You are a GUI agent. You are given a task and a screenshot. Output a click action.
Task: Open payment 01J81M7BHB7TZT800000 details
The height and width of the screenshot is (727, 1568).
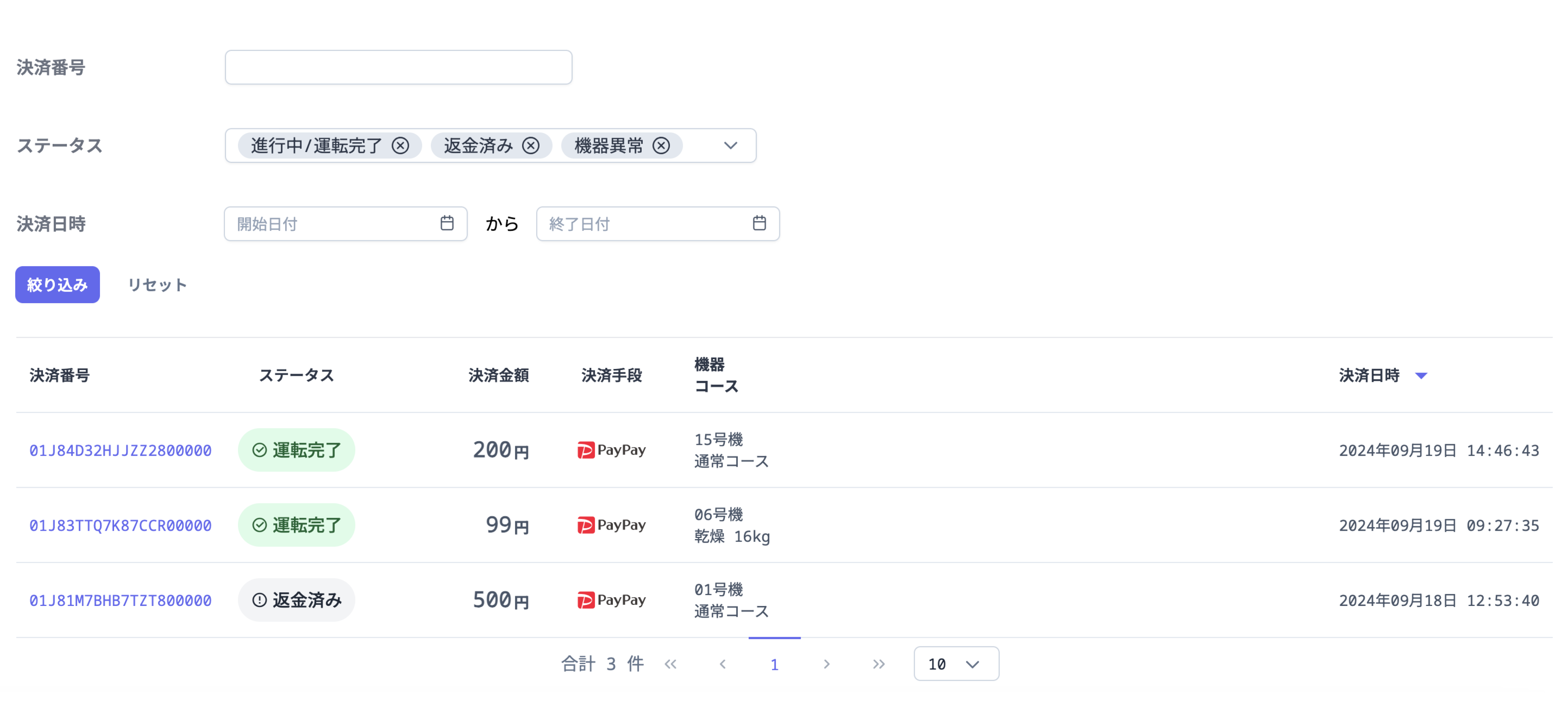pyautogui.click(x=120, y=600)
